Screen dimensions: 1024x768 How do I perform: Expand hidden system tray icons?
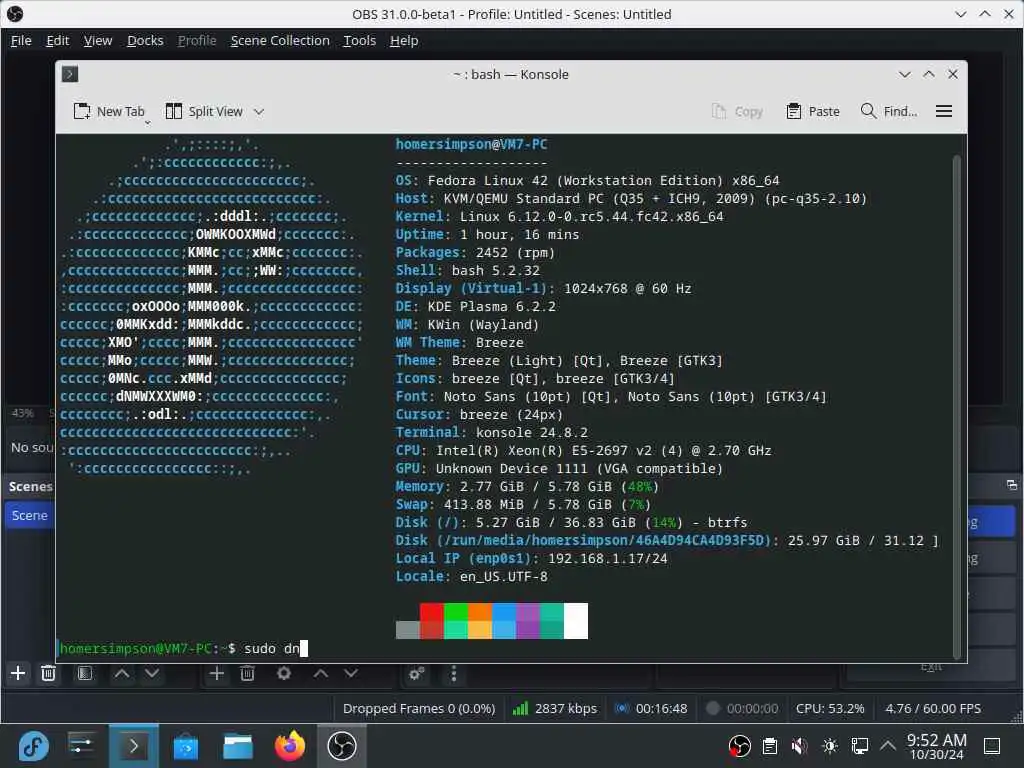pos(888,746)
